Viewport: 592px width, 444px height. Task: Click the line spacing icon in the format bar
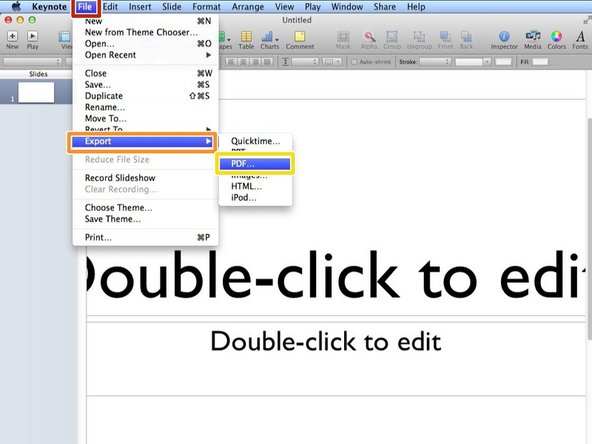click(x=285, y=62)
